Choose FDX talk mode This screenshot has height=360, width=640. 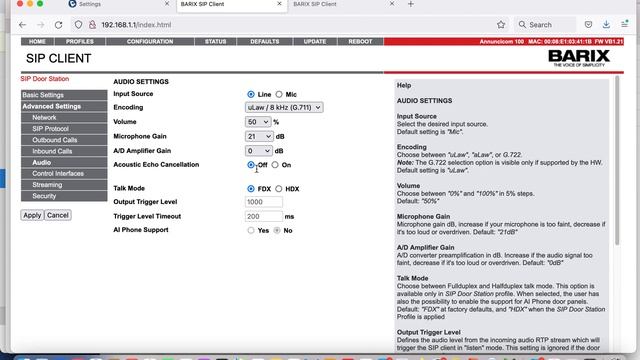pos(251,189)
